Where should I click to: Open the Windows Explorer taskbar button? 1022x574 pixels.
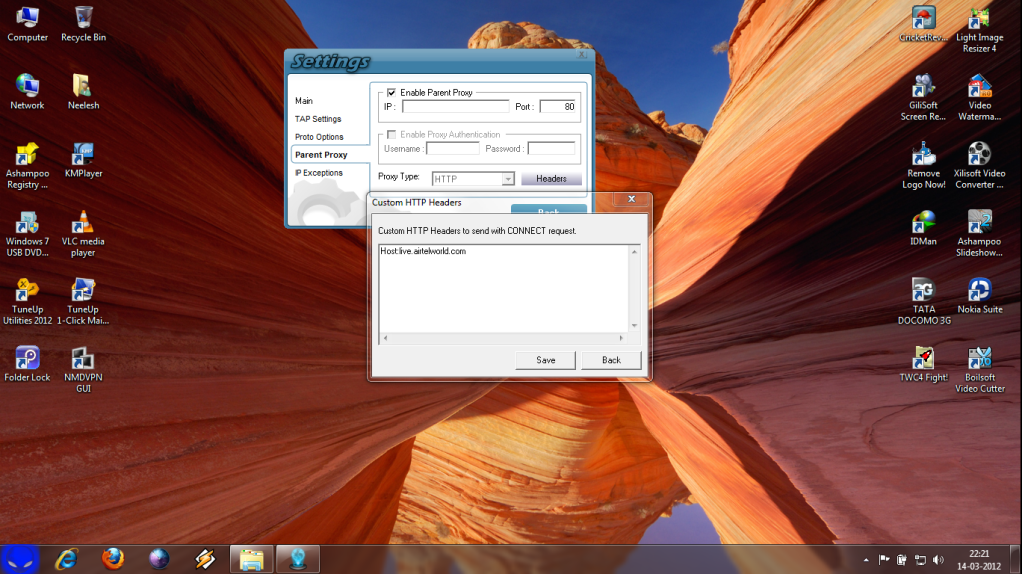point(252,559)
